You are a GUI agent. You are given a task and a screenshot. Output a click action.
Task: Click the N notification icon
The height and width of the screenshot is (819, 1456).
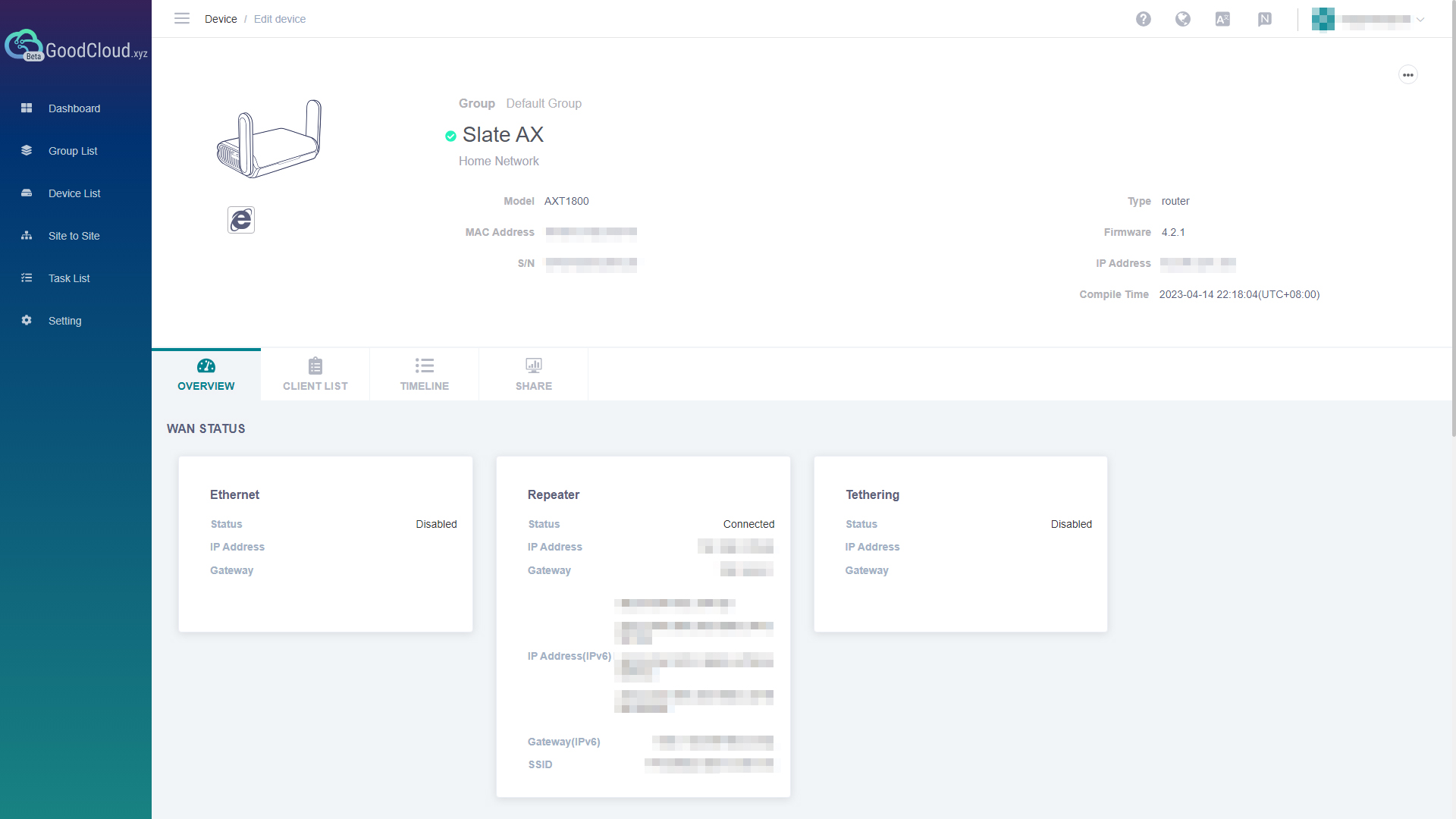coord(1265,19)
